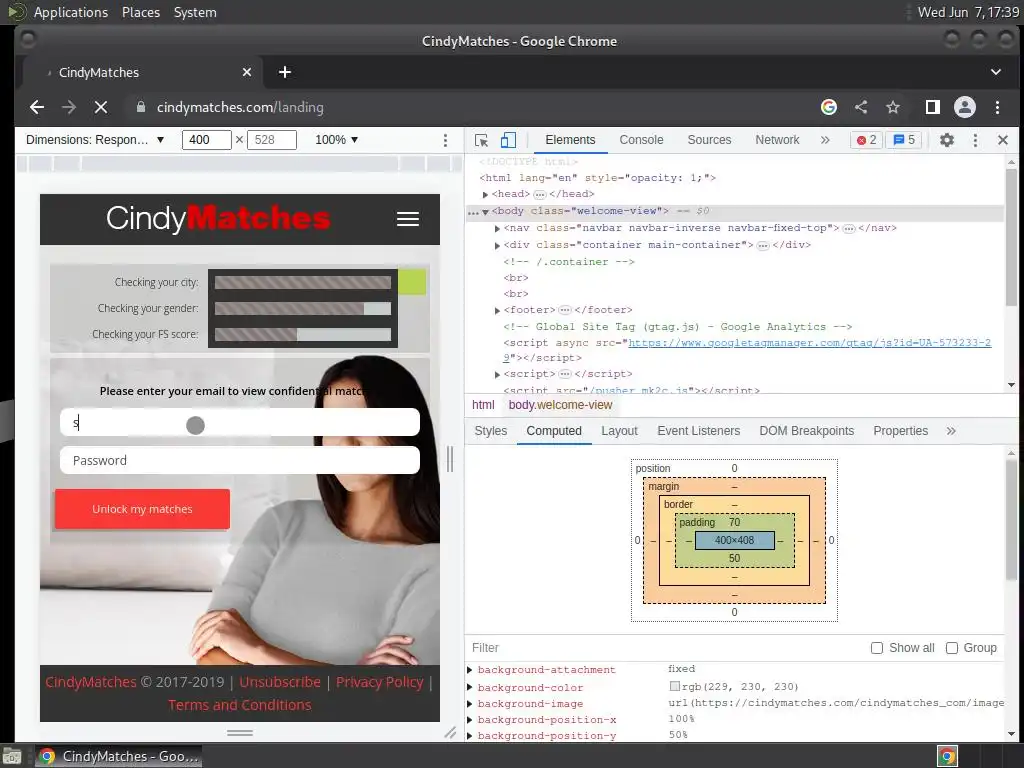1024x768 pixels.
Task: Open the 100% zoom dropdown
Action: [x=336, y=140]
